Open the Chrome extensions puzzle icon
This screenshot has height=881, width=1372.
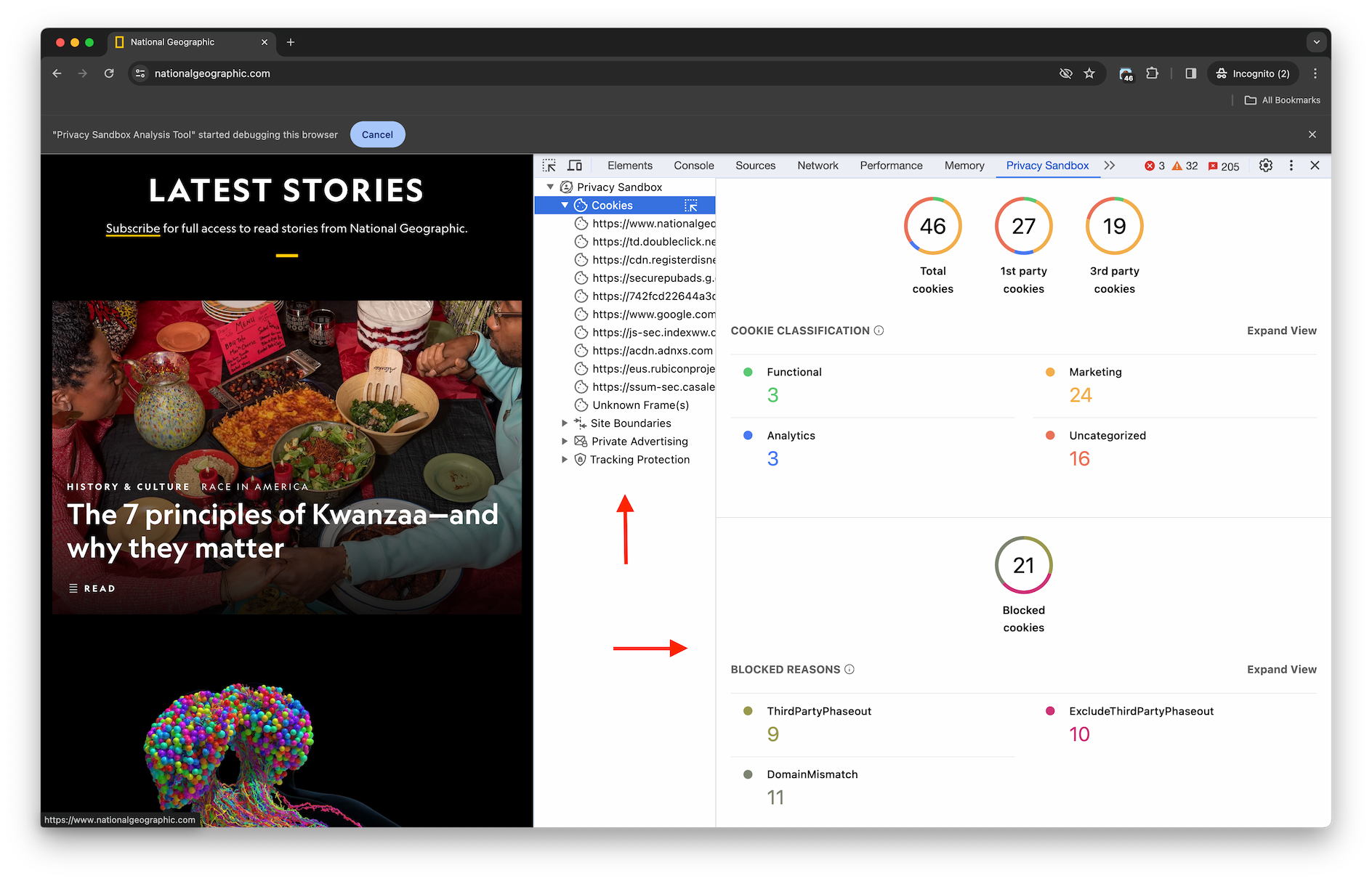point(1152,73)
